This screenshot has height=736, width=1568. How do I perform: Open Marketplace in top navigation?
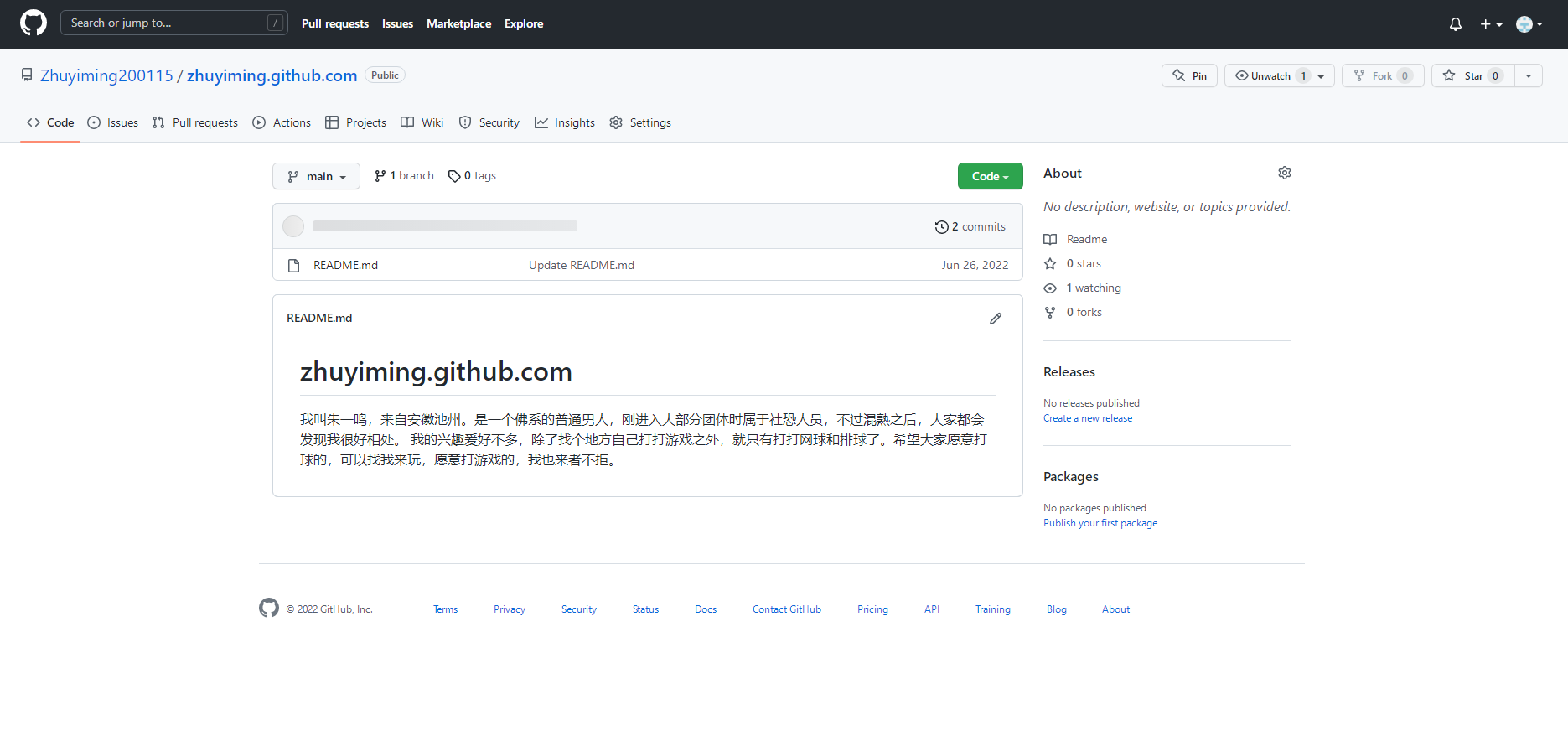(458, 23)
